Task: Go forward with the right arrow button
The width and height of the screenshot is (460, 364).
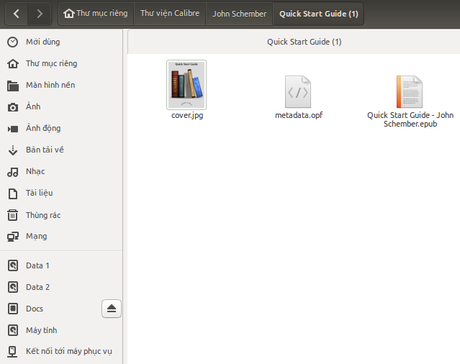Action: point(39,14)
